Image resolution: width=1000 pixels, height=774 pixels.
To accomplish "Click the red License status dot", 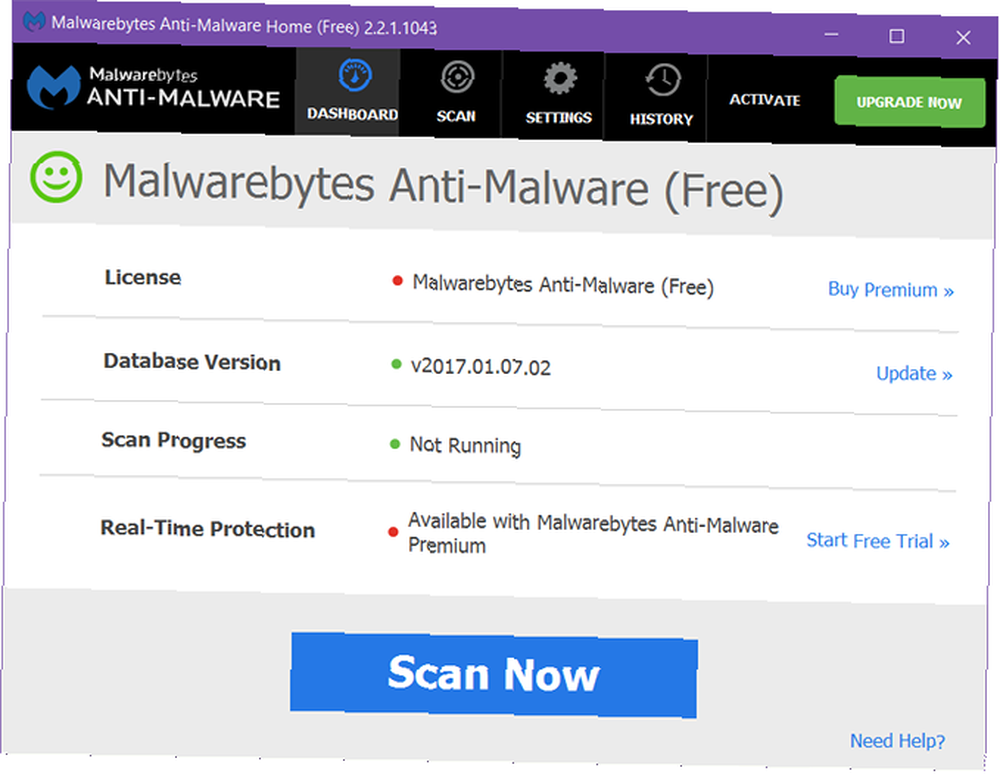I will click(397, 281).
